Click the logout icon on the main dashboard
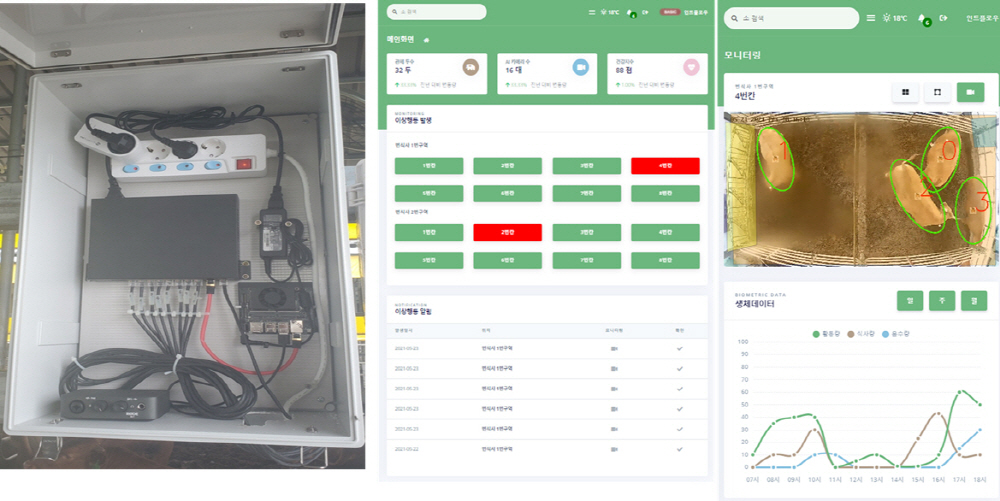Image resolution: width=1000 pixels, height=501 pixels. [645, 12]
